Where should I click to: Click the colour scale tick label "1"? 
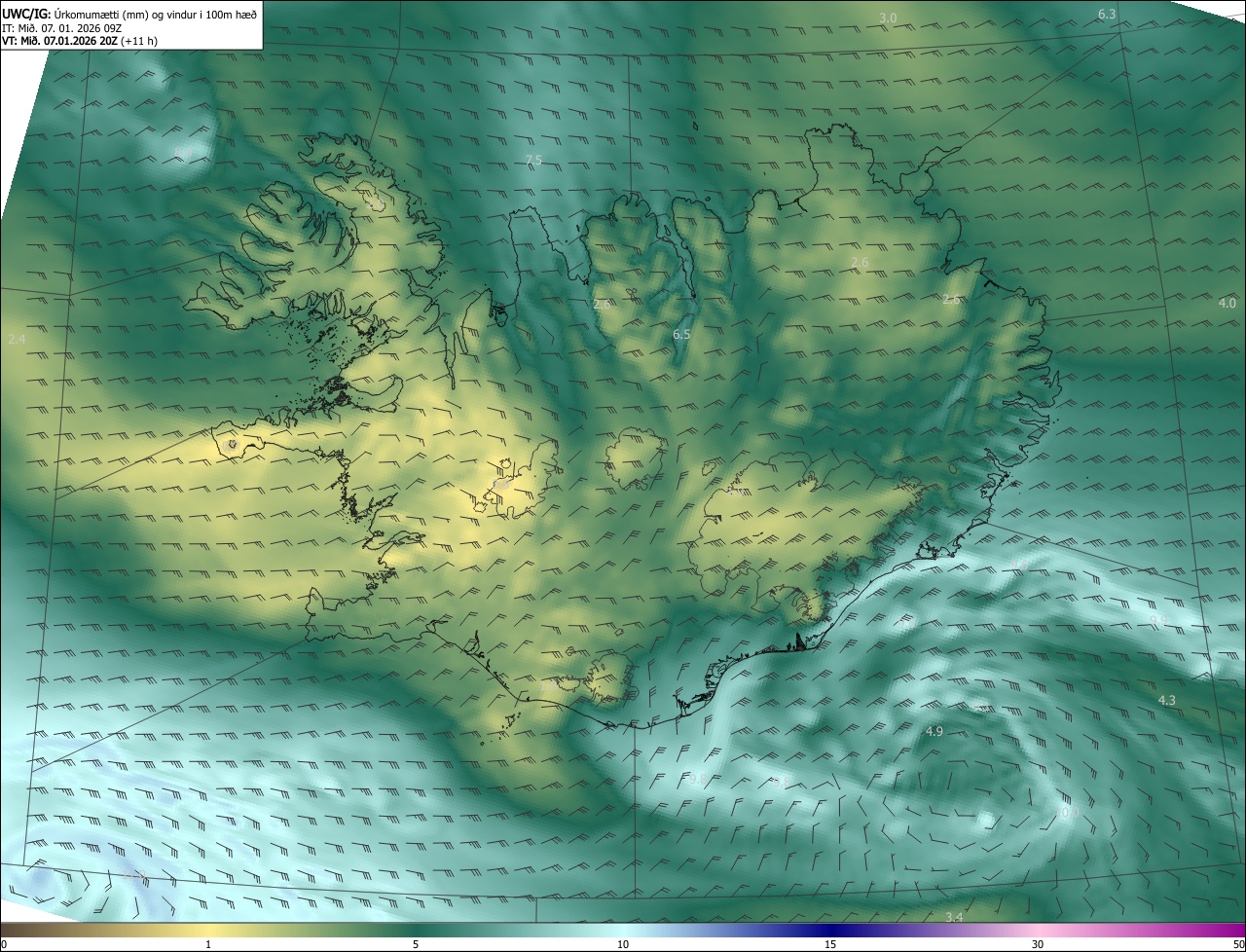tap(208, 944)
